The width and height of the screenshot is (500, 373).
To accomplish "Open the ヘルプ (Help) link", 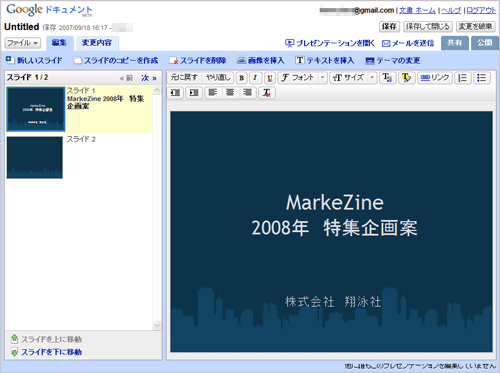I will point(451,10).
